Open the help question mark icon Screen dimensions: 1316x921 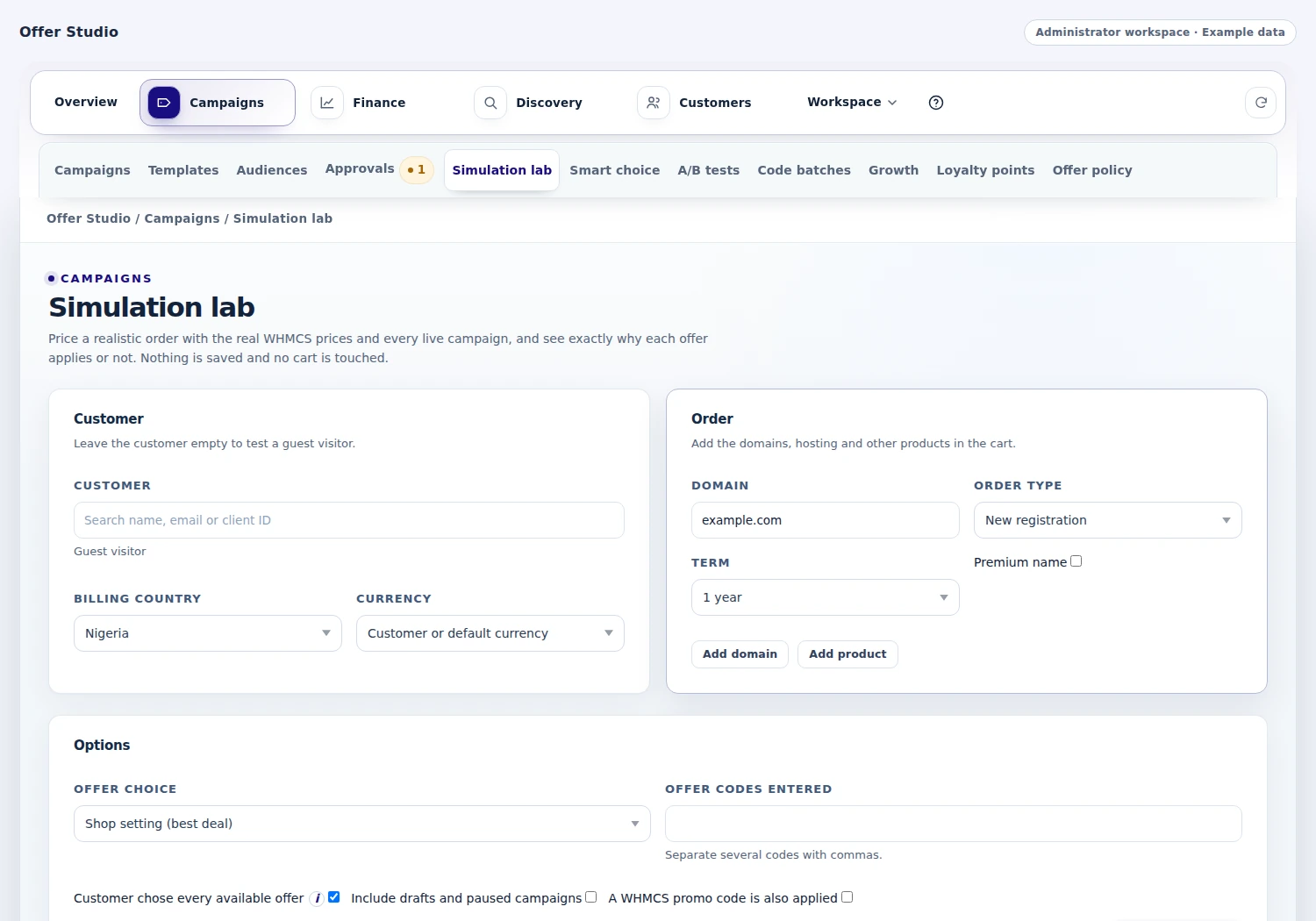936,103
